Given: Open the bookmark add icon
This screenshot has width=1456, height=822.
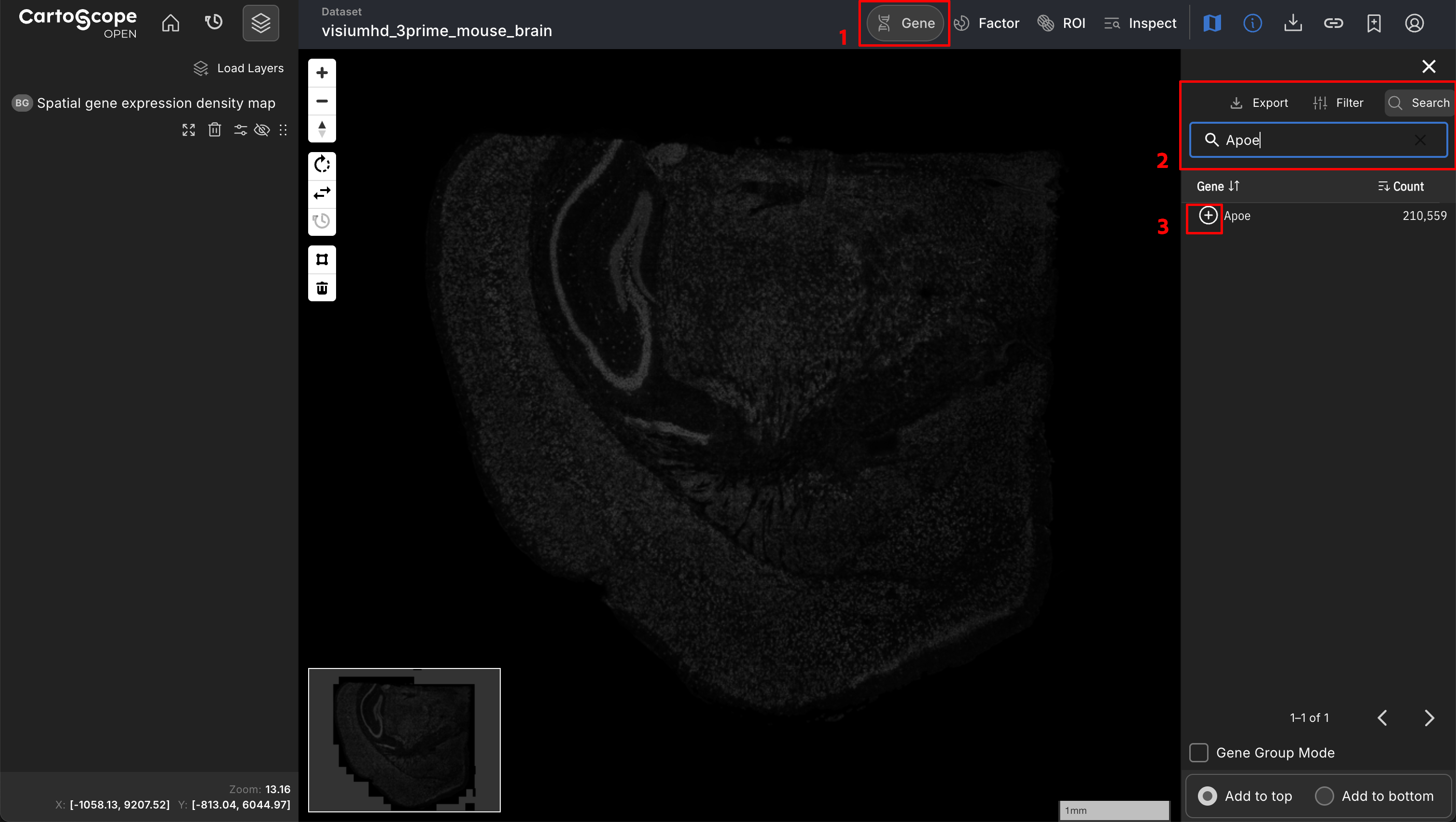Looking at the screenshot, I should point(1374,23).
